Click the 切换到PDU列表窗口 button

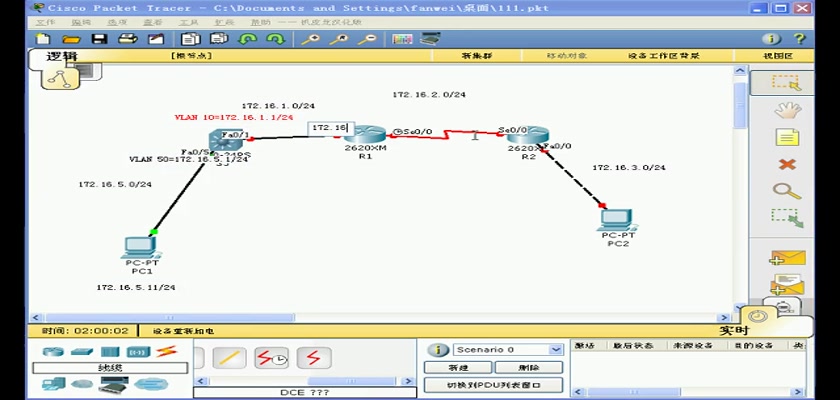492,385
